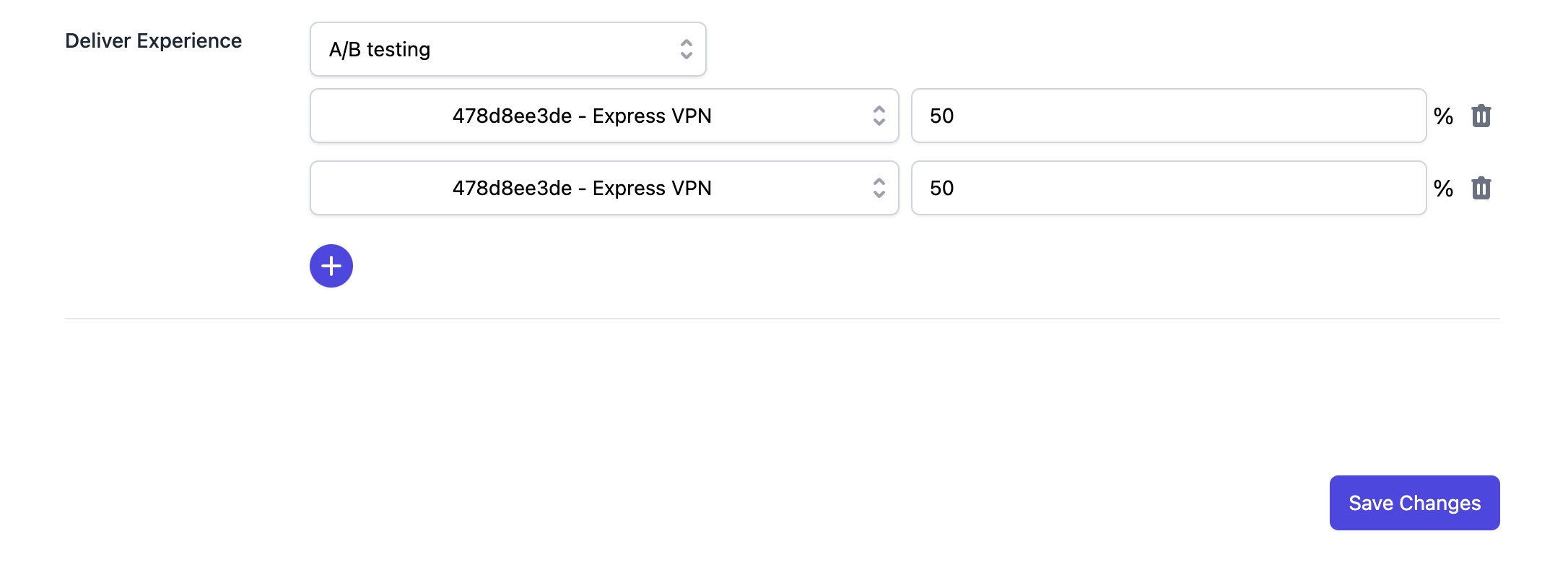Click the trash icon beside the second 50 field
The image size is (1568, 565).
1482,188
